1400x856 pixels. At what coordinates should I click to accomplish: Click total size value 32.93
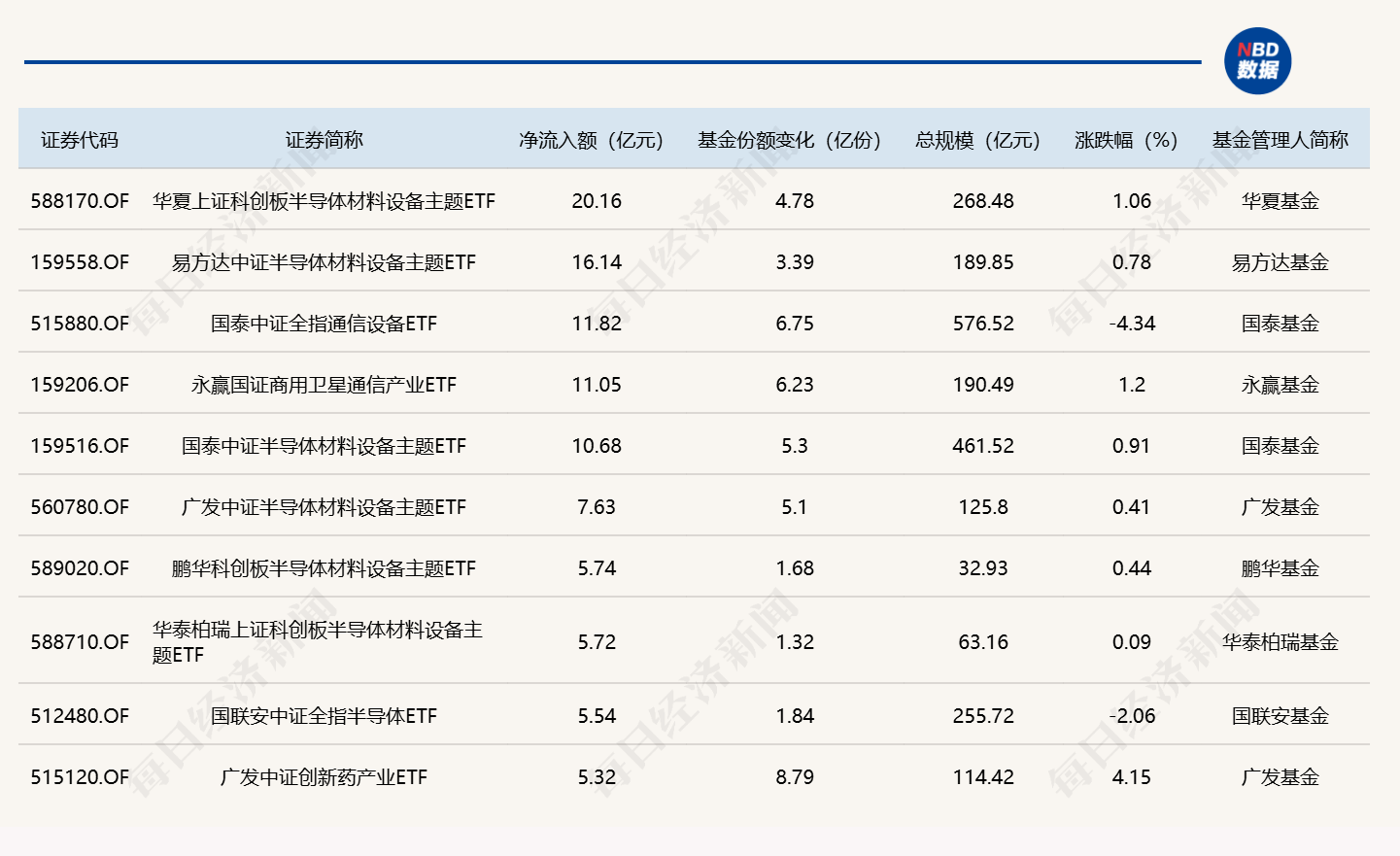click(983, 568)
